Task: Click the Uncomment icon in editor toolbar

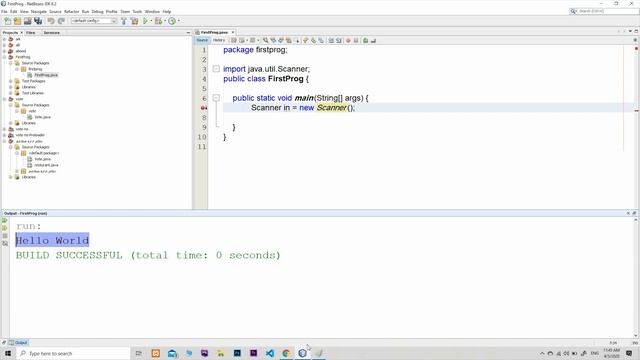Action: tap(373, 40)
